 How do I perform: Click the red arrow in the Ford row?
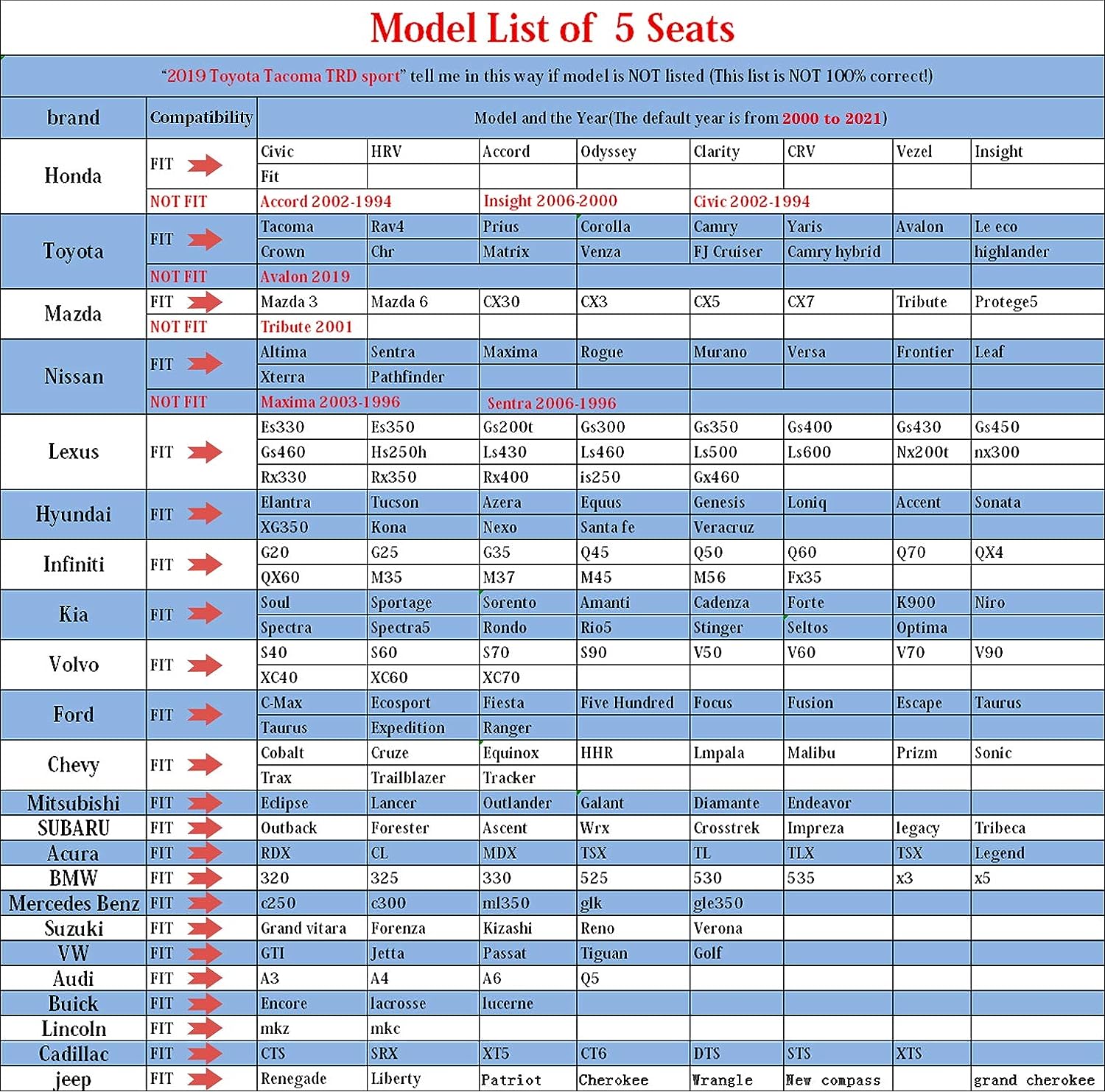[x=204, y=714]
